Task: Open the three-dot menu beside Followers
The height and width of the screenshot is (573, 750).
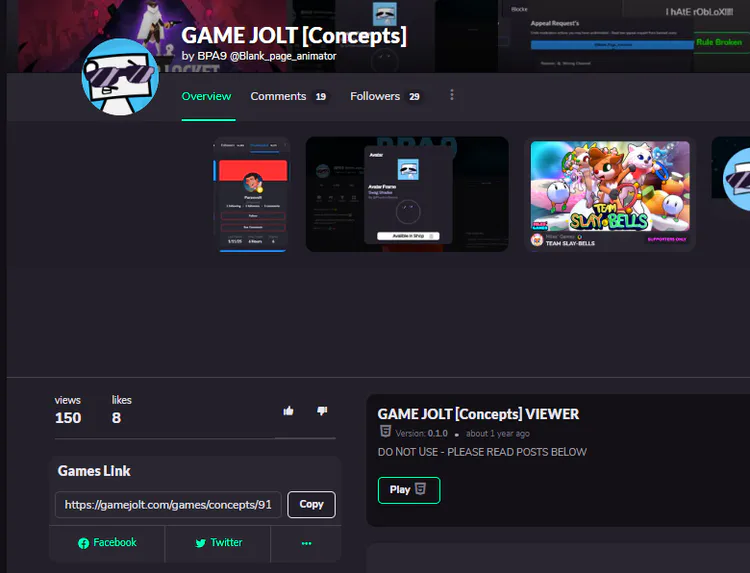Action: click(452, 95)
